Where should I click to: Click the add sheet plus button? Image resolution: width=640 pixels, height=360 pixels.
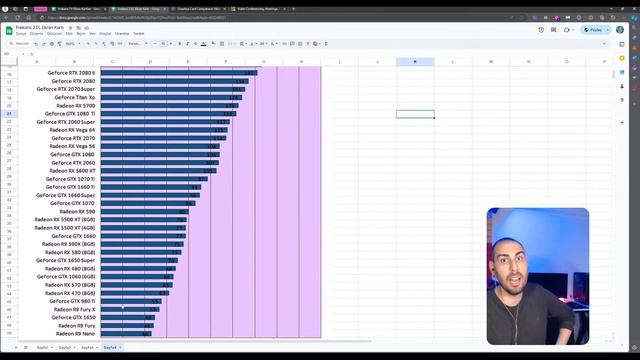coord(16,347)
